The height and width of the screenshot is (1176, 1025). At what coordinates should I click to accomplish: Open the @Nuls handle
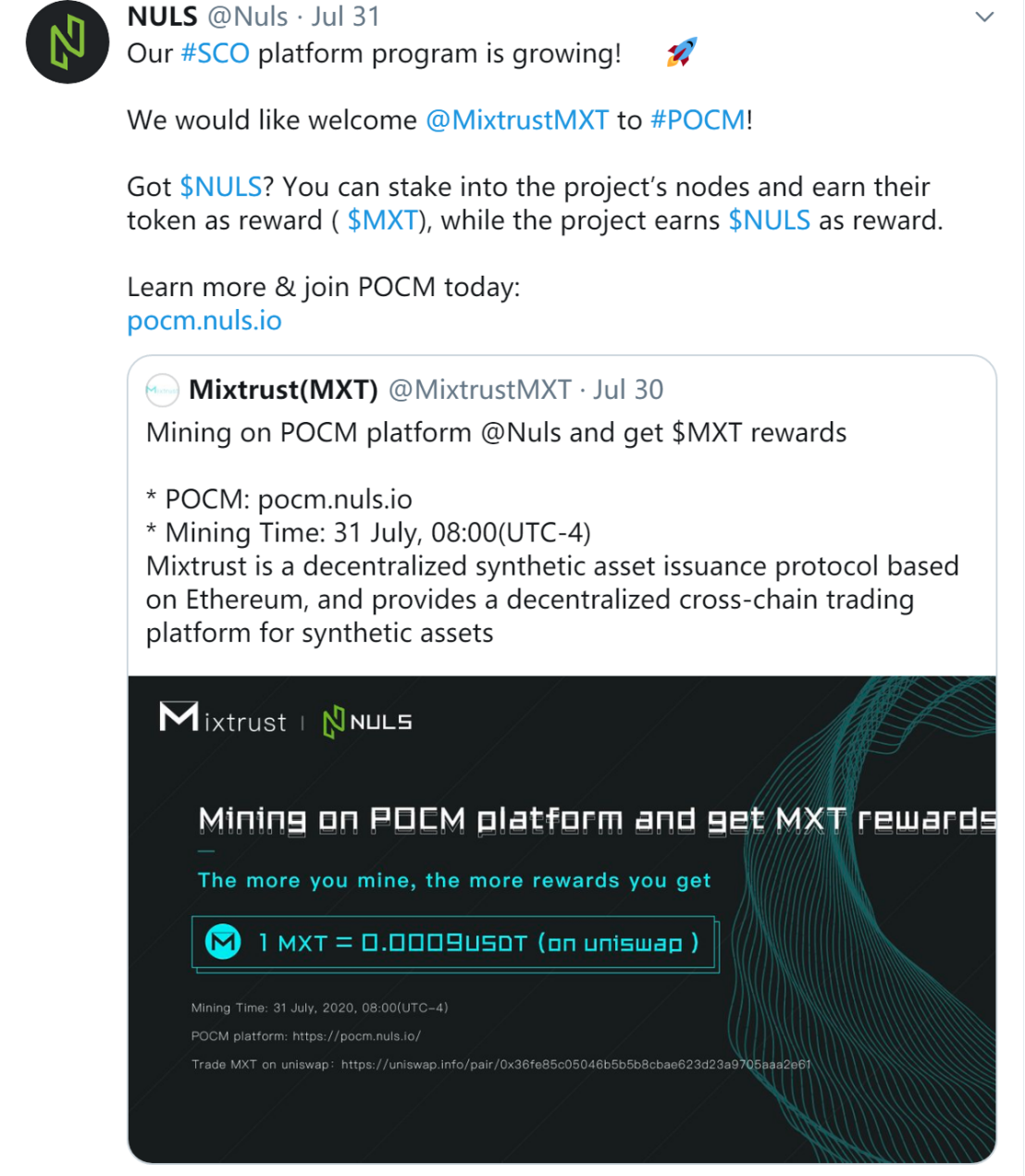(x=248, y=17)
